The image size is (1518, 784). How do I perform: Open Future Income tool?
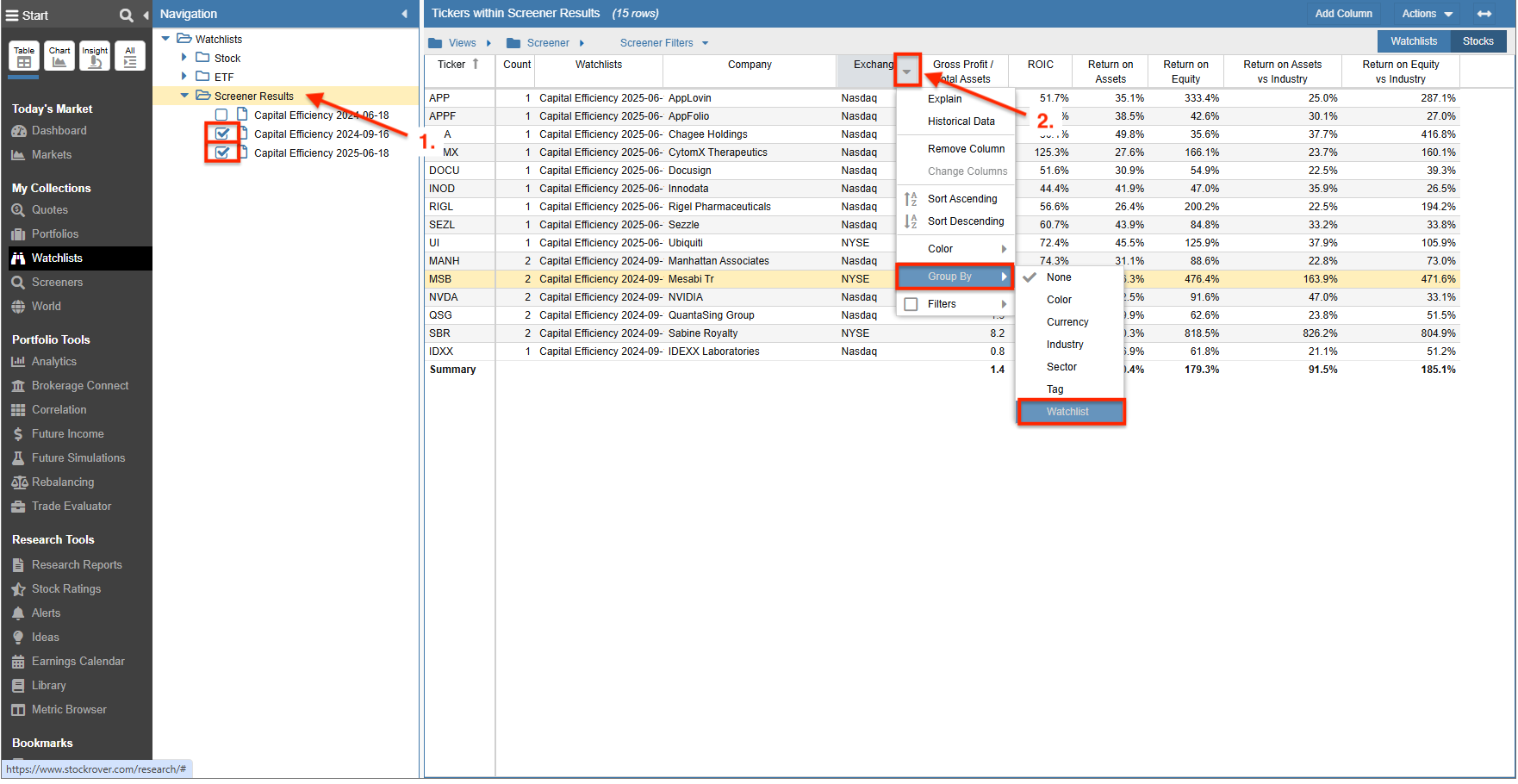pyautogui.click(x=67, y=434)
